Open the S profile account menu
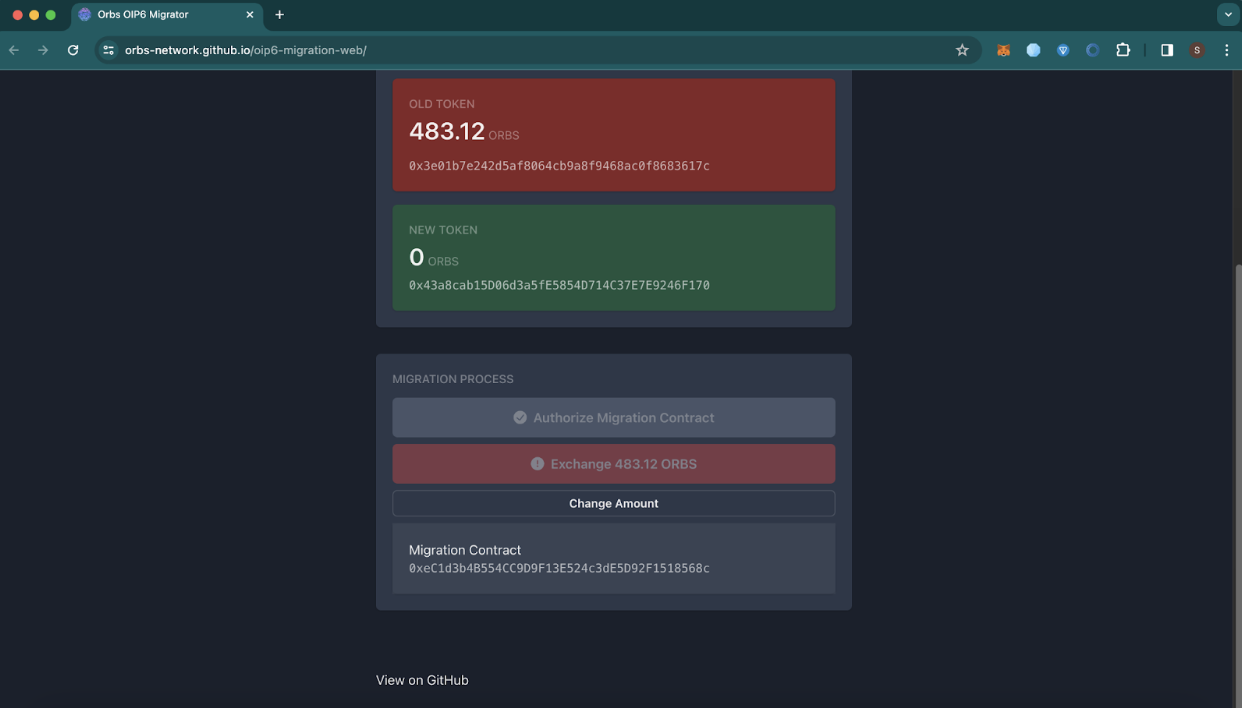The height and width of the screenshot is (708, 1242). [1196, 50]
